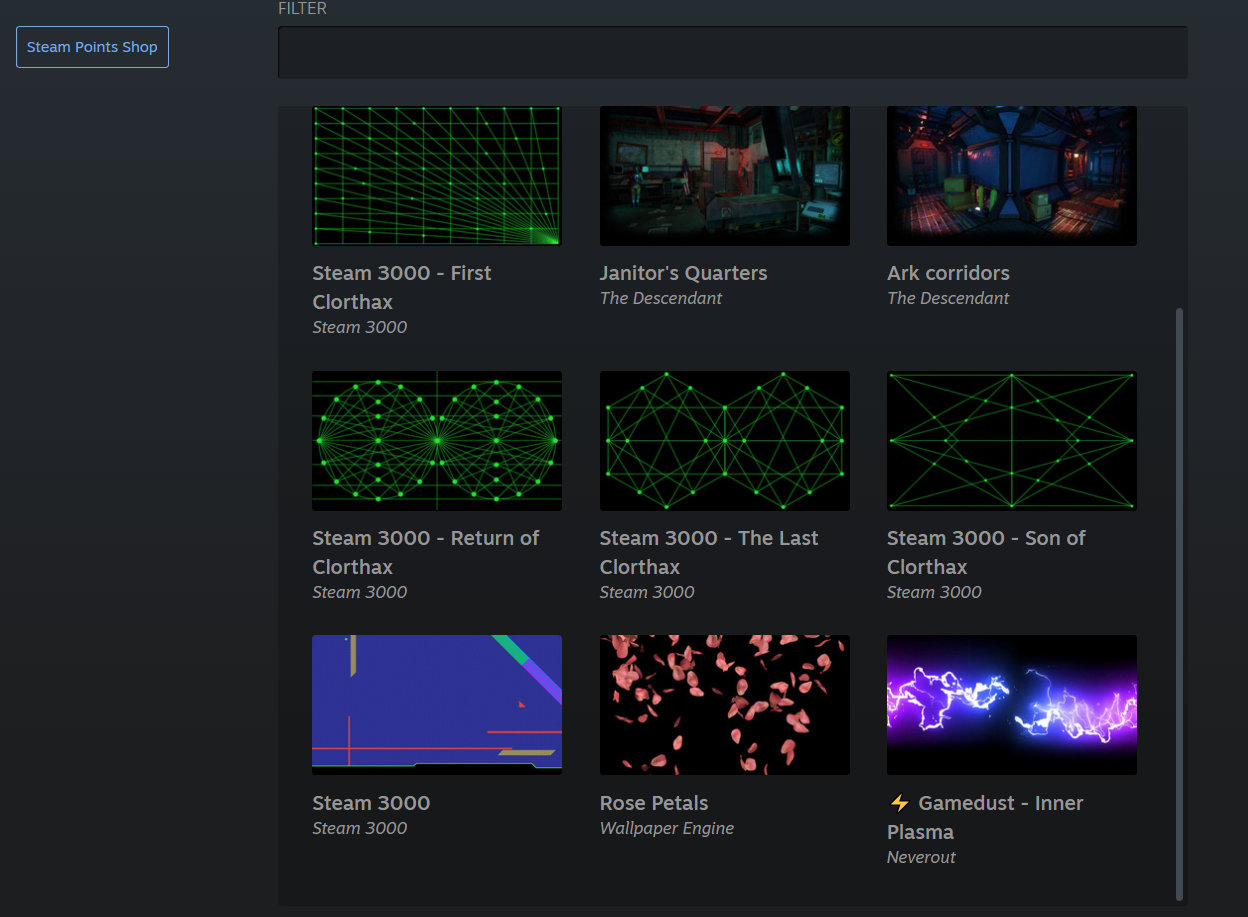Click 'Steam 3000' subtitle under Return of Clorthax

[360, 592]
